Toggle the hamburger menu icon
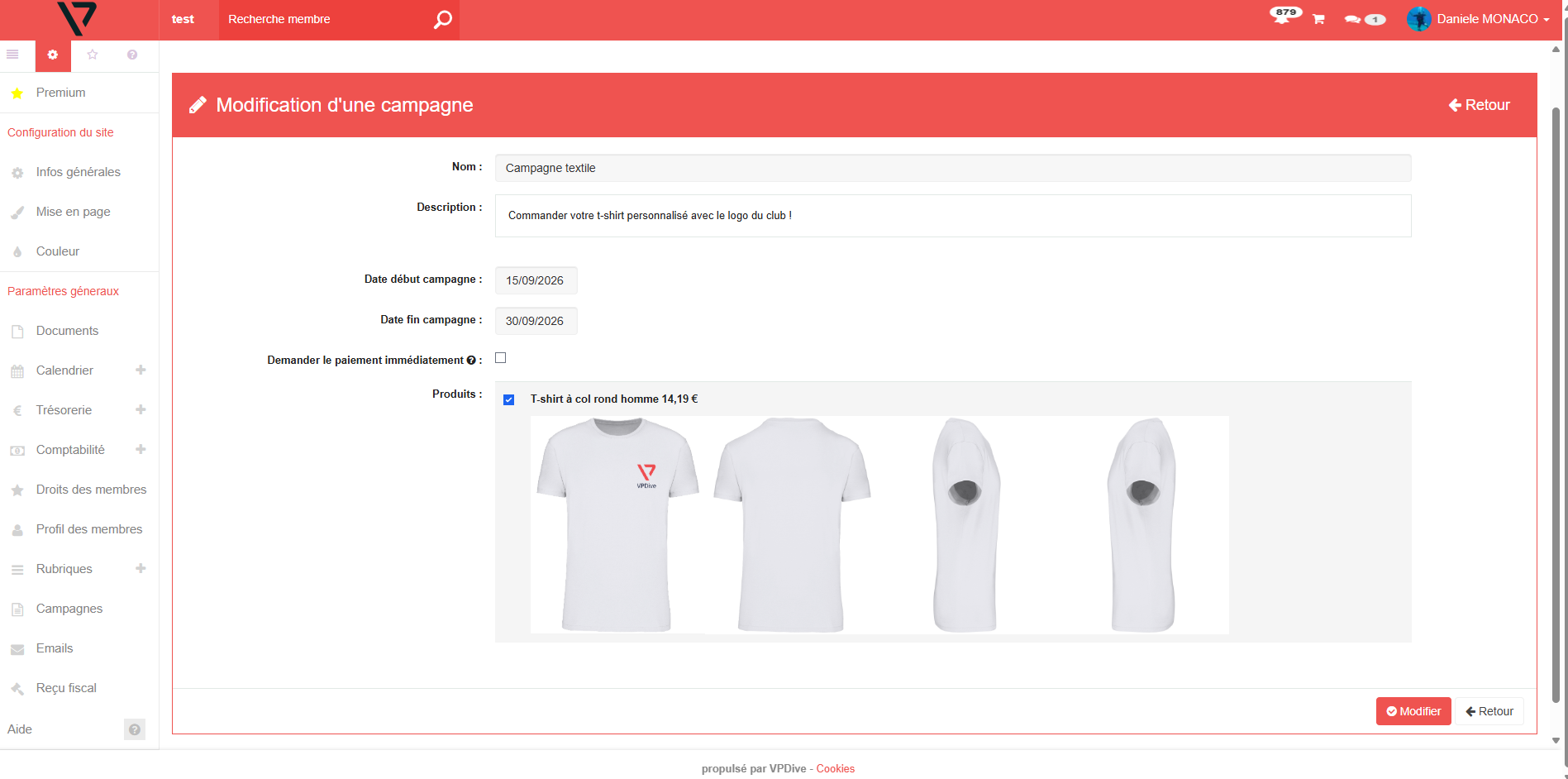This screenshot has width=1568, height=779. (x=12, y=55)
